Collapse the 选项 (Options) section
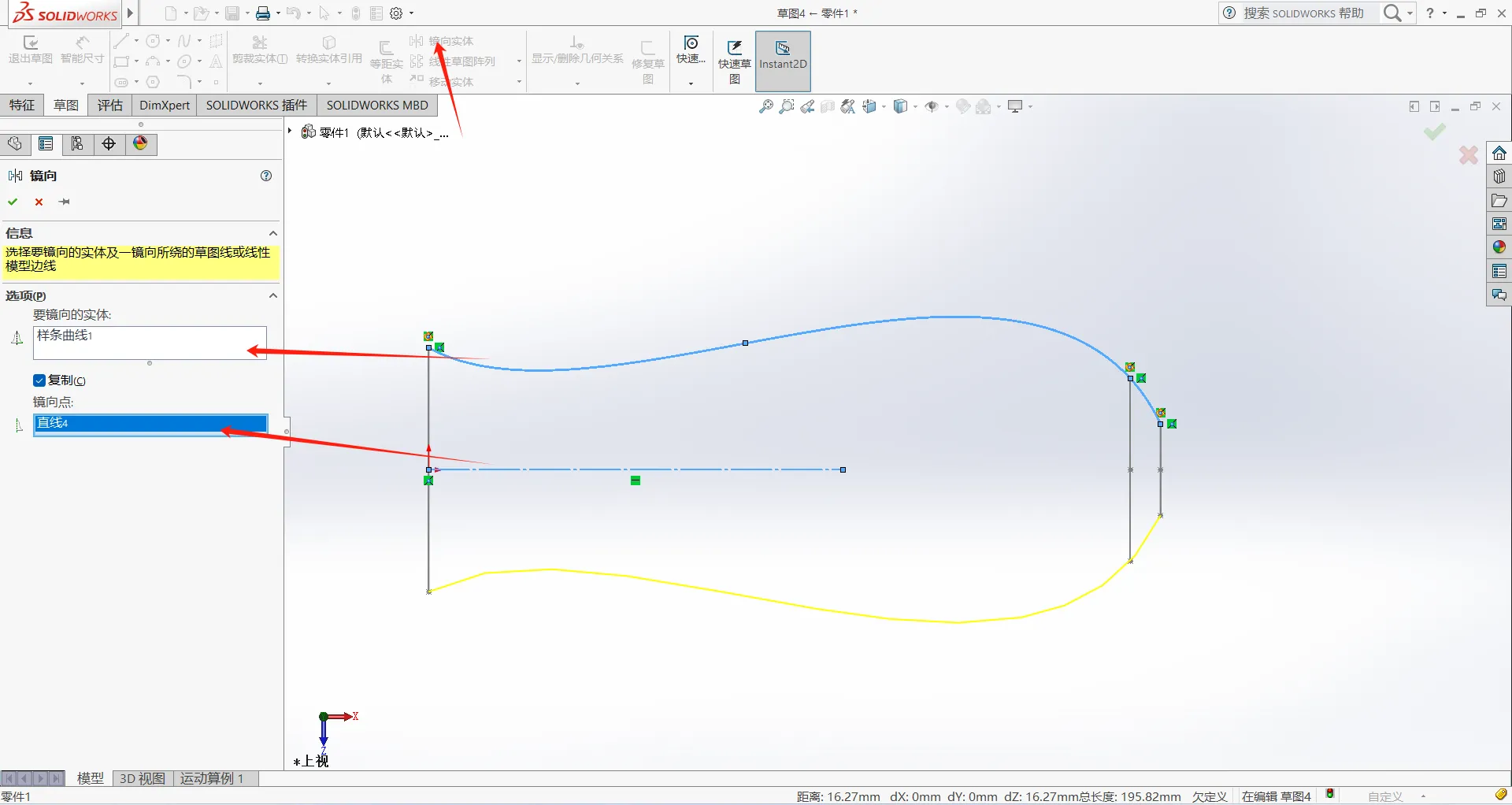The image size is (1512, 805). click(273, 295)
